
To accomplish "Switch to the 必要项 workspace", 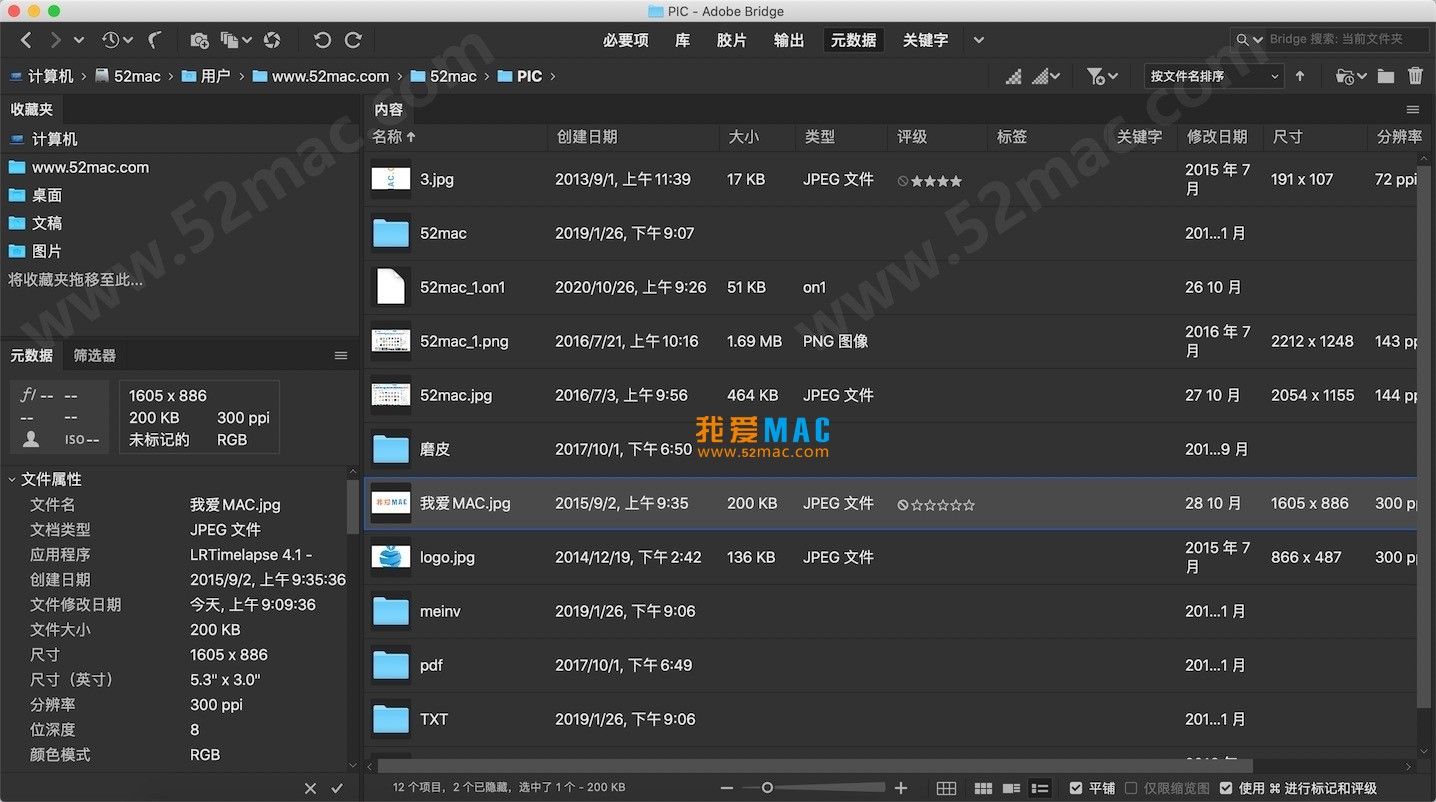I will coord(625,40).
